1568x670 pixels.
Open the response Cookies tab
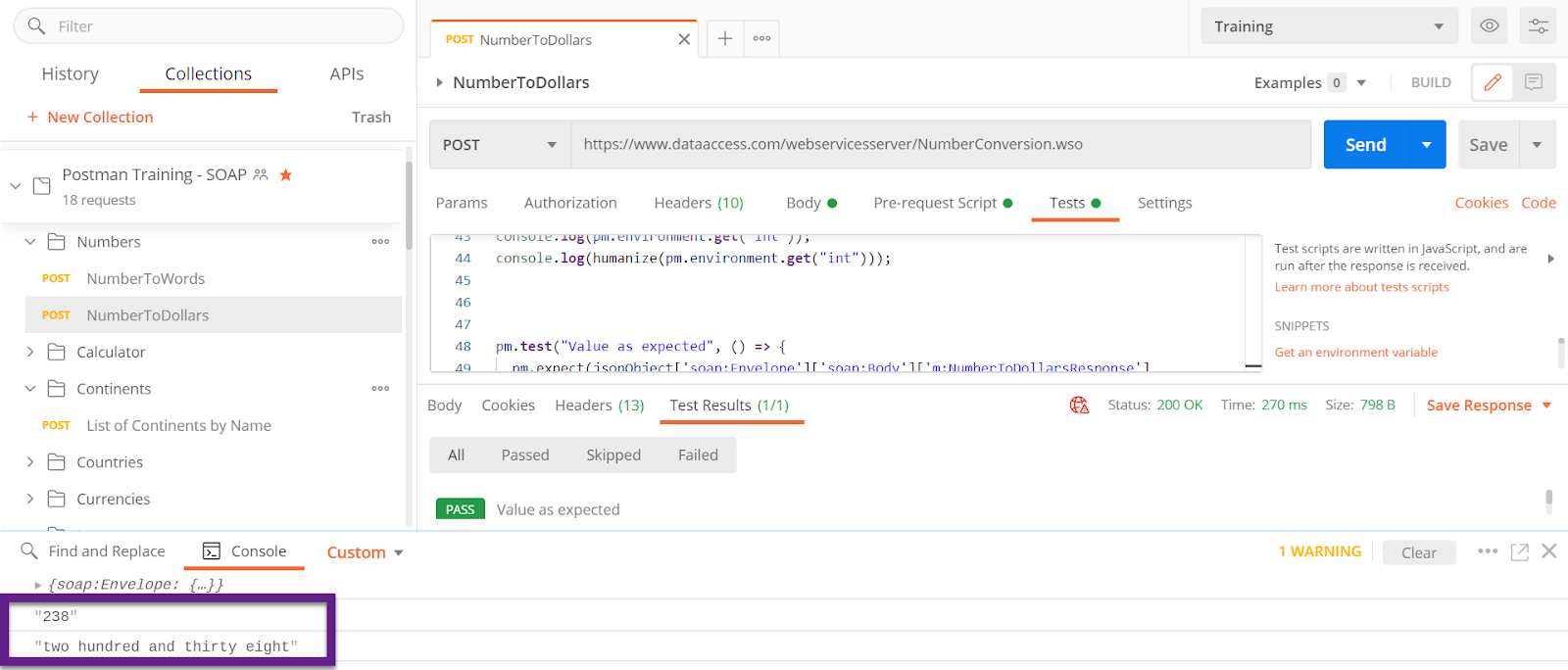click(509, 406)
